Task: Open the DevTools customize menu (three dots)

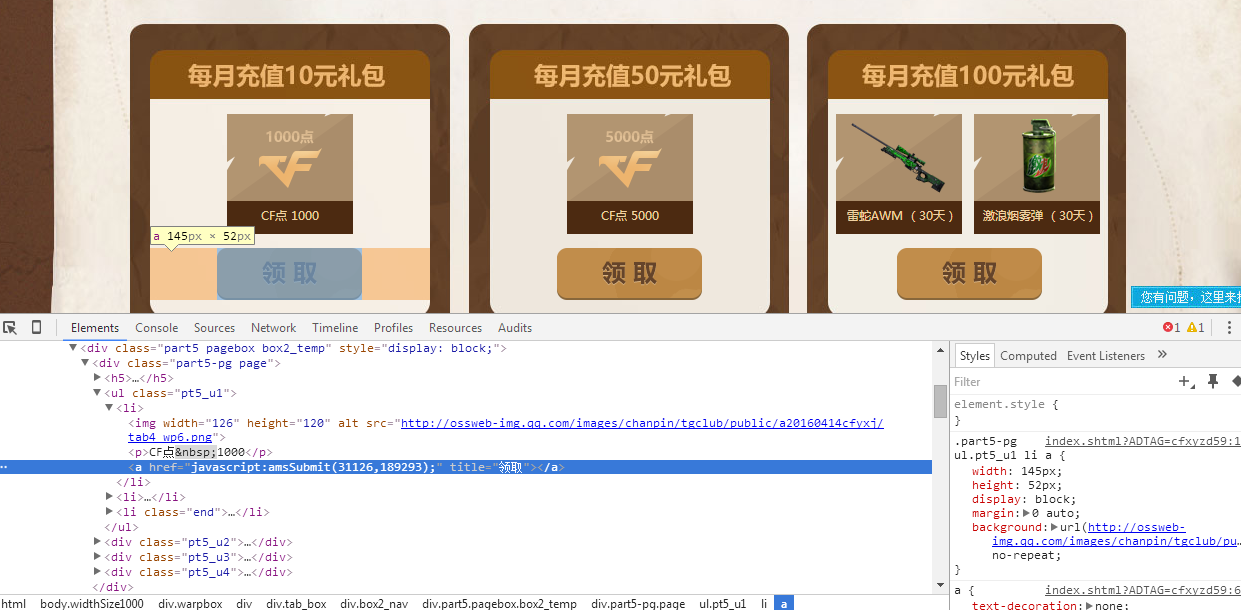Action: click(1229, 328)
